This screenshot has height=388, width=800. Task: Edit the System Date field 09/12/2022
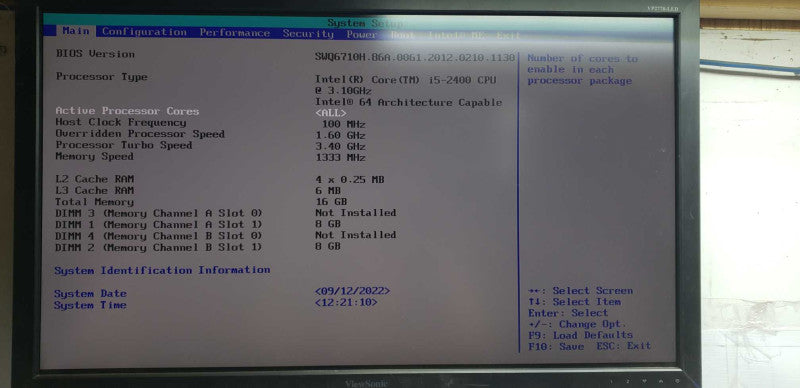[352, 291]
